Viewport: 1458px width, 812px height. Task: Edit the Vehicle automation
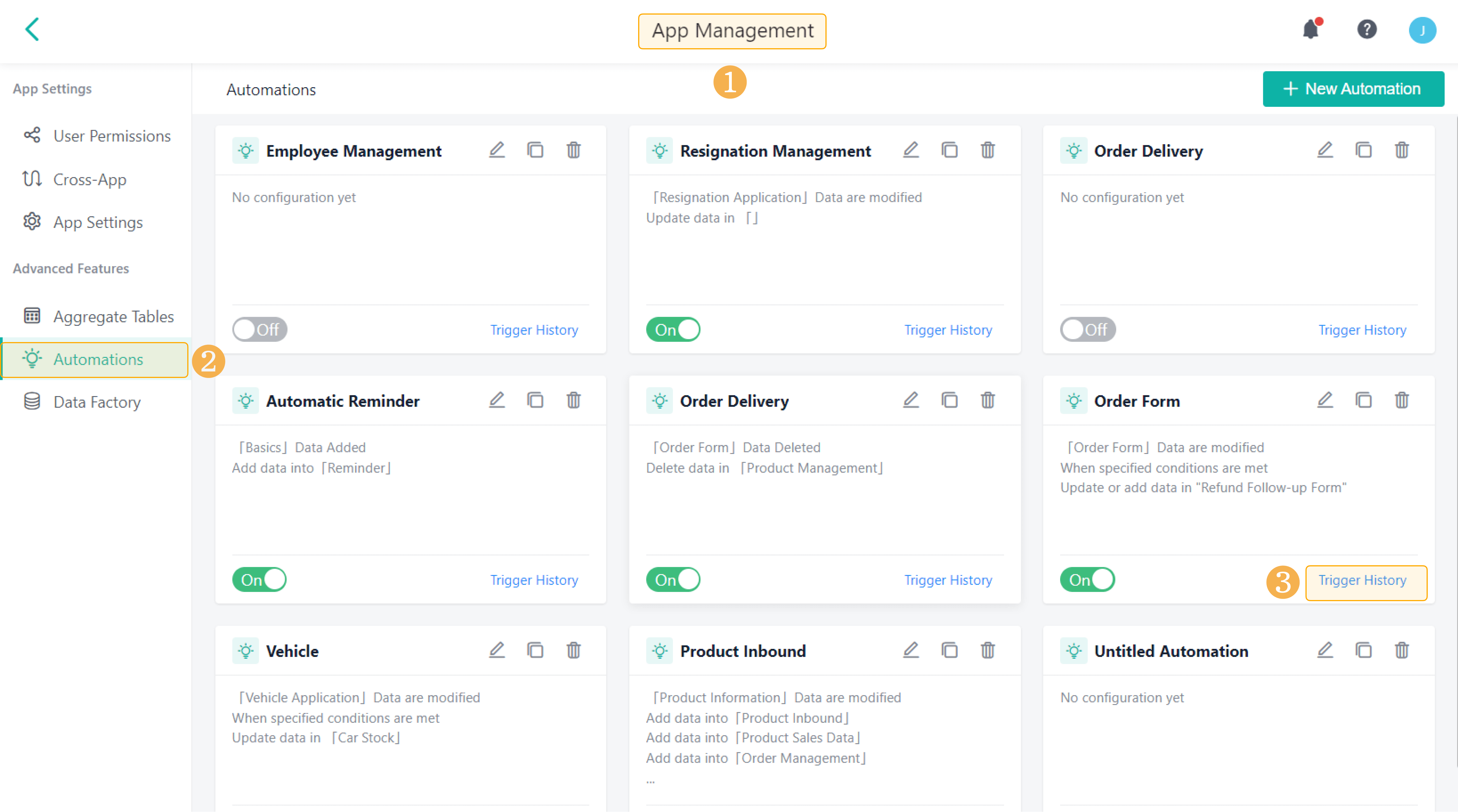pos(497,650)
